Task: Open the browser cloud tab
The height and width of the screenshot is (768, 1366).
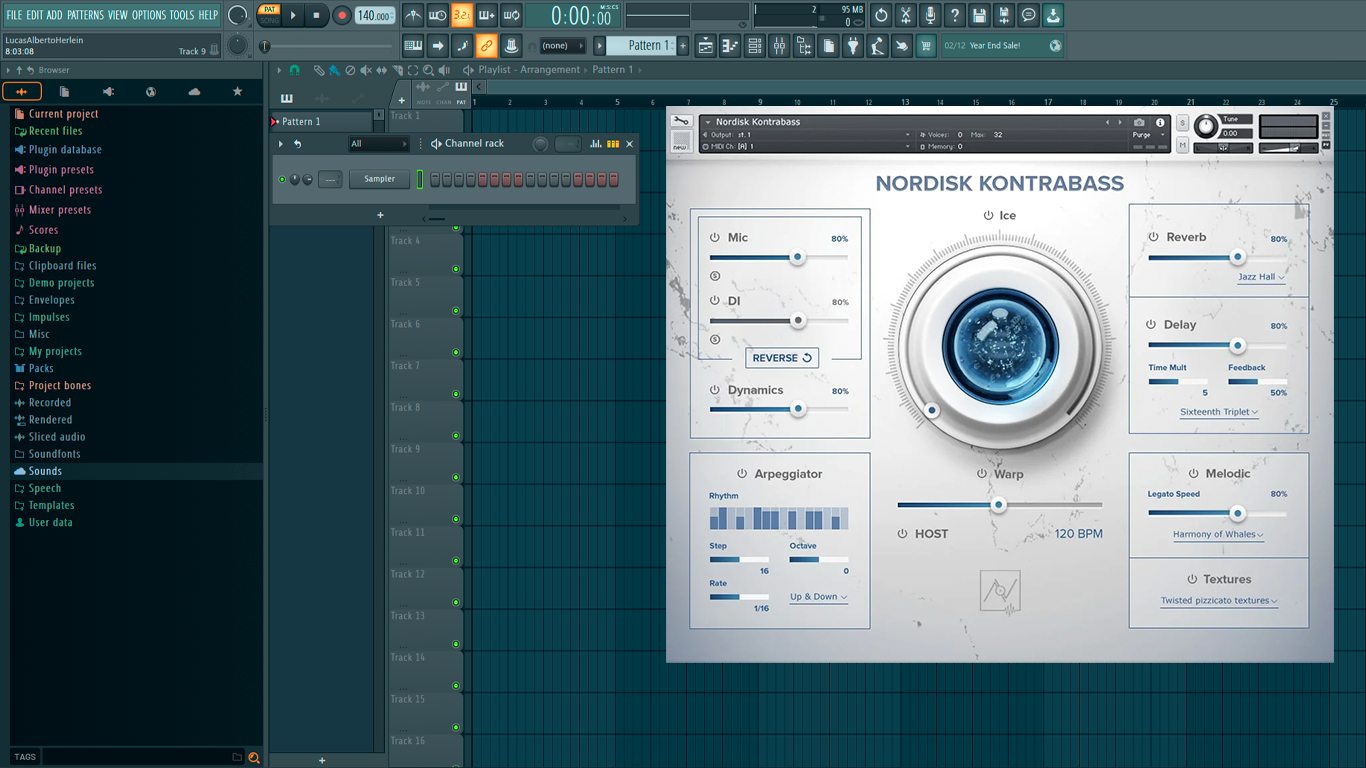Action: point(194,92)
